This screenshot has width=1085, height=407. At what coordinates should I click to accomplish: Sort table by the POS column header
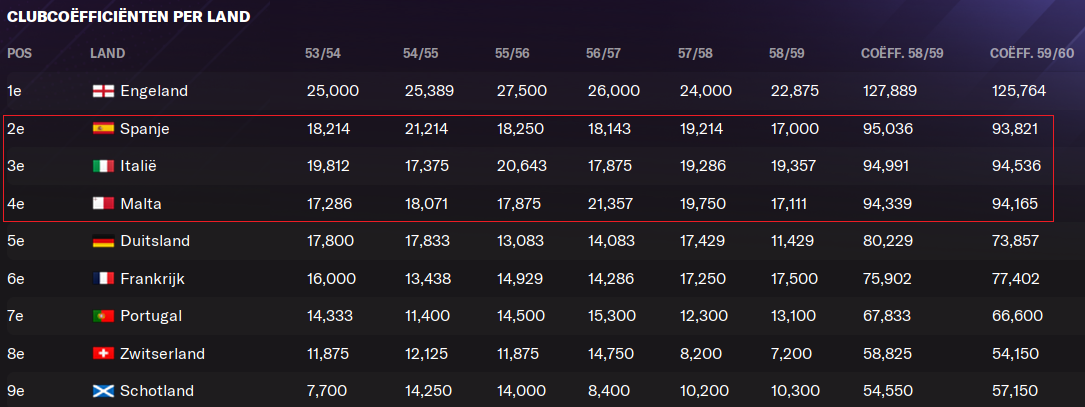[x=19, y=54]
